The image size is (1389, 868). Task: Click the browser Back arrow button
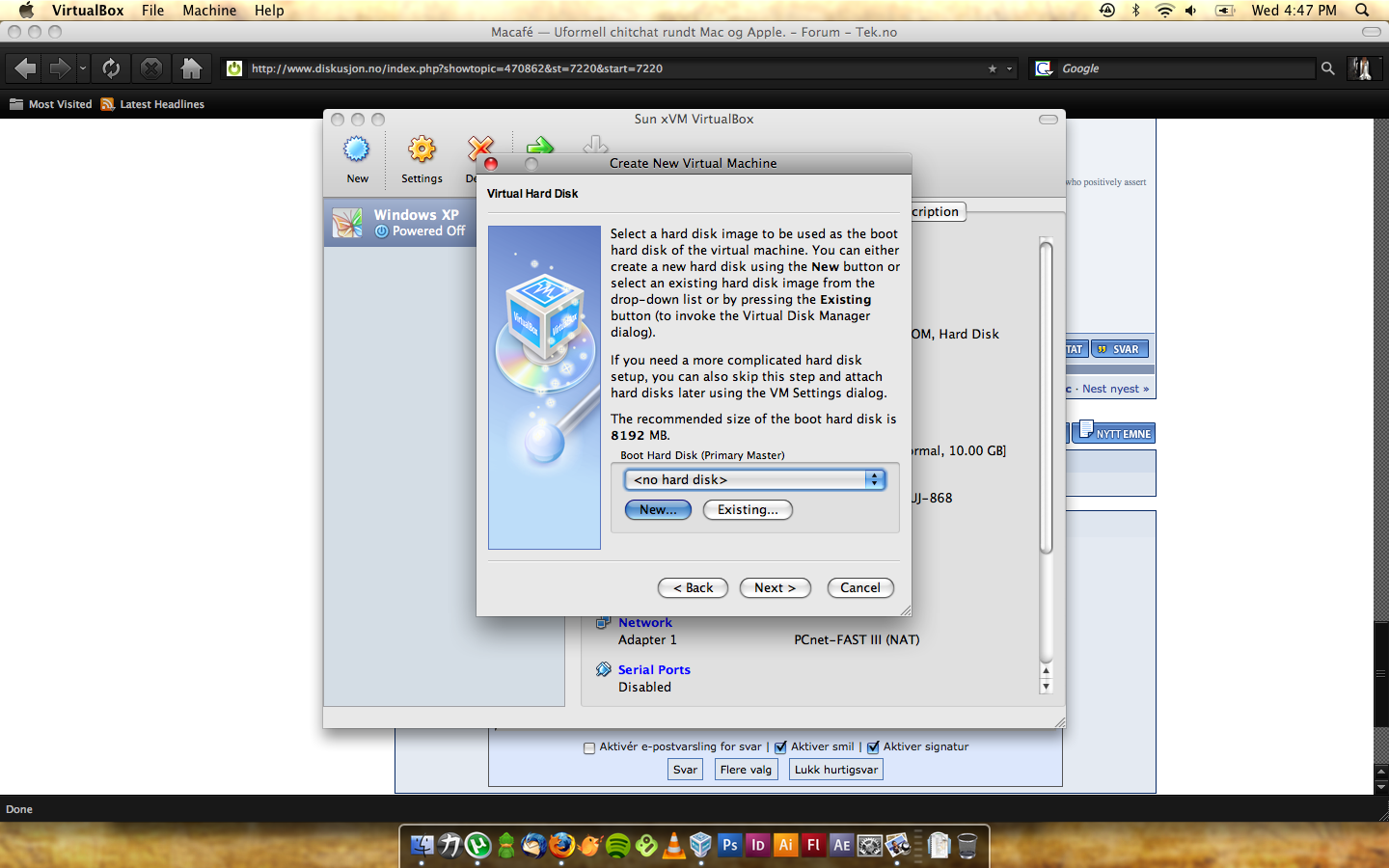click(26, 68)
